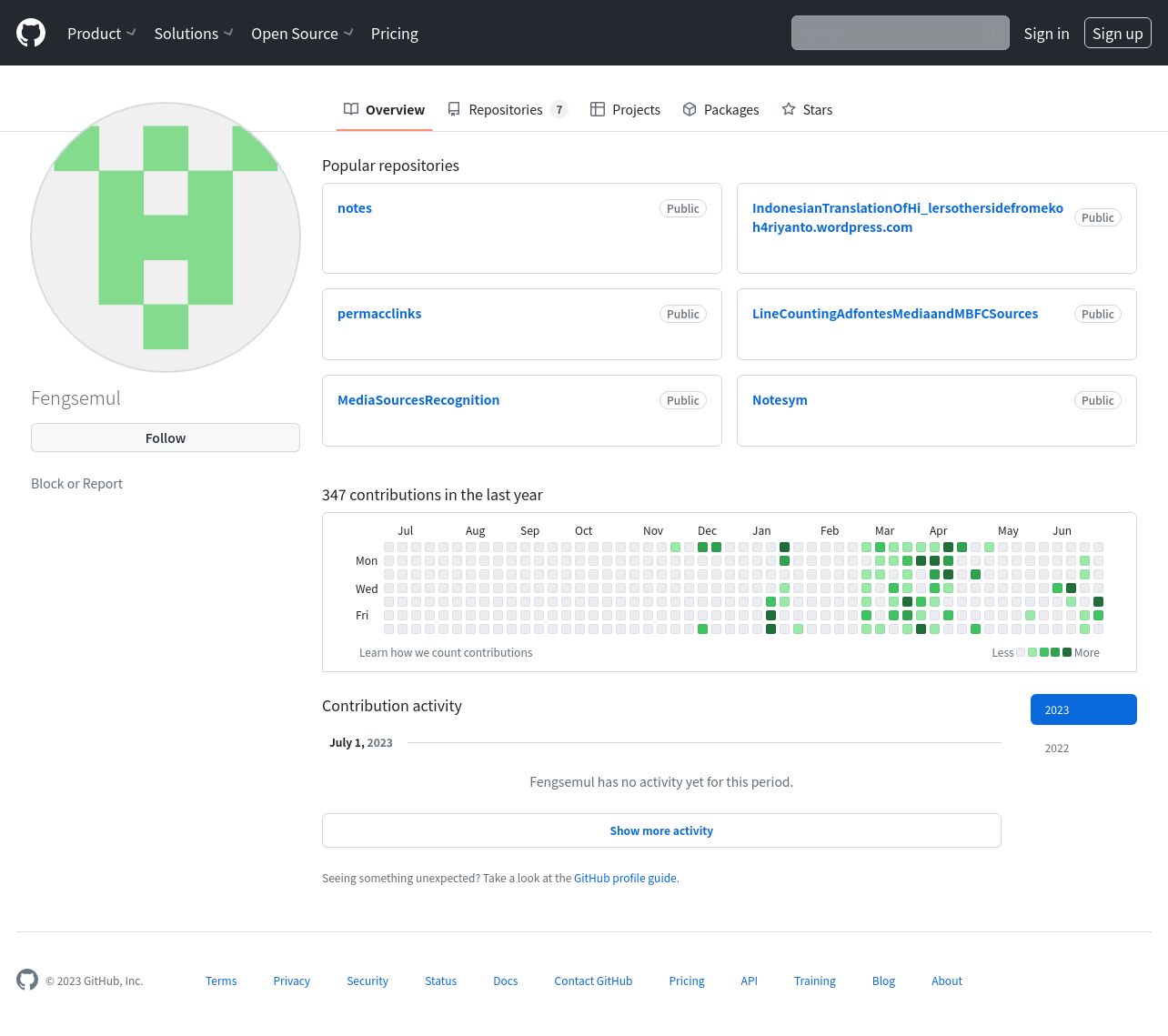
Task: Open the MediaSourcesRecognition repository
Action: 418,399
